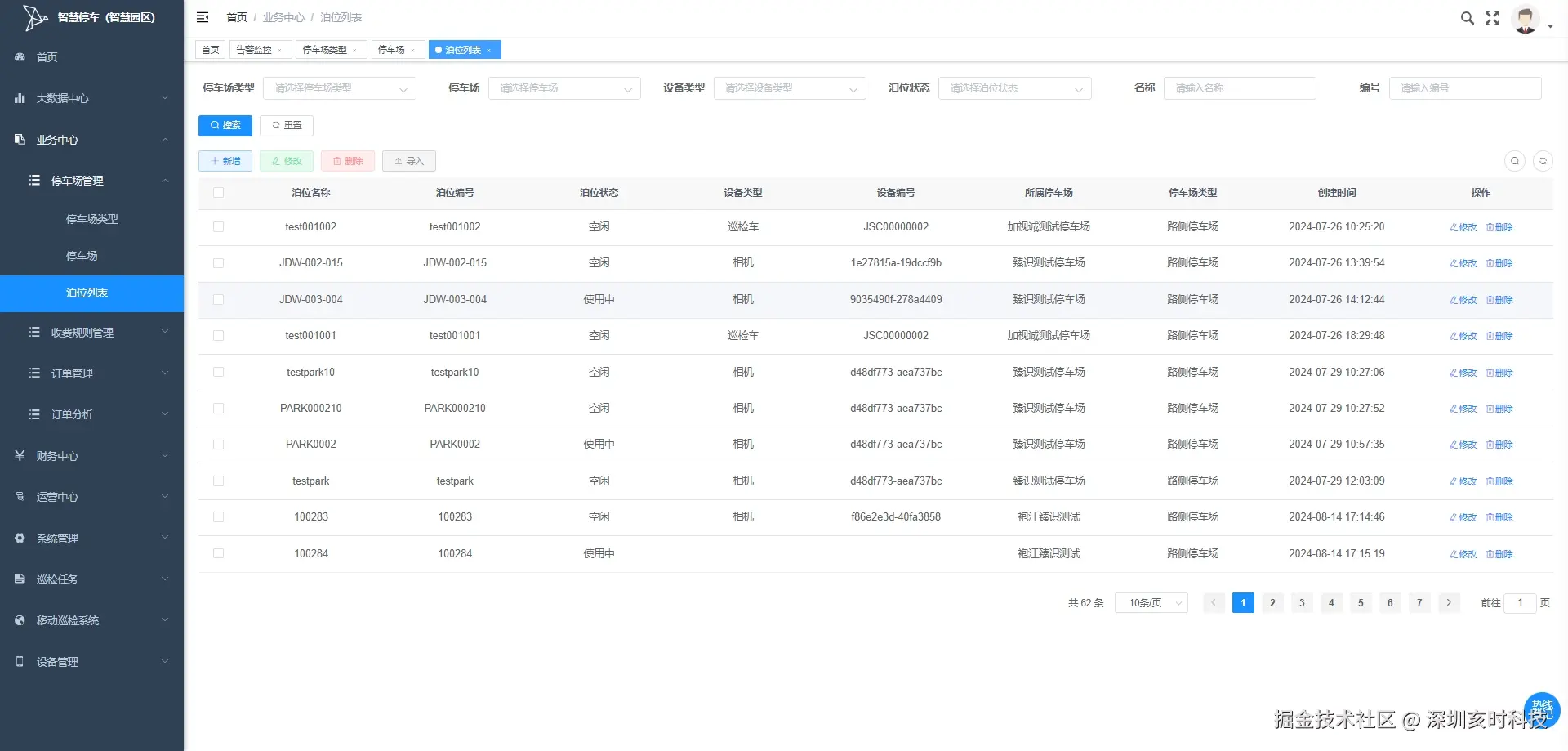Open the 停车场类型 filter dropdown
Image resolution: width=1568 pixels, height=751 pixels.
click(x=340, y=88)
